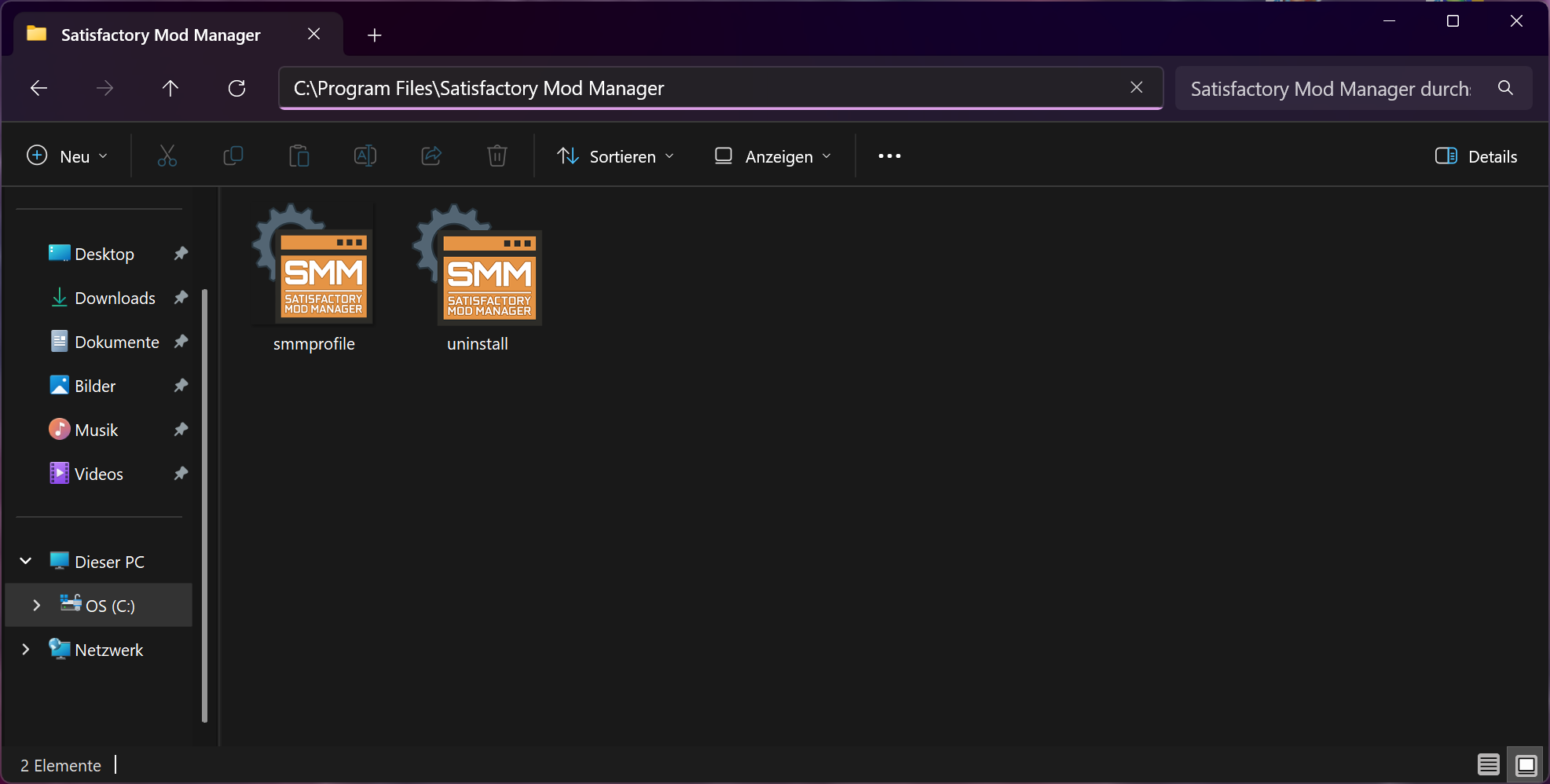Click the magnifier search icon

coord(1505,88)
